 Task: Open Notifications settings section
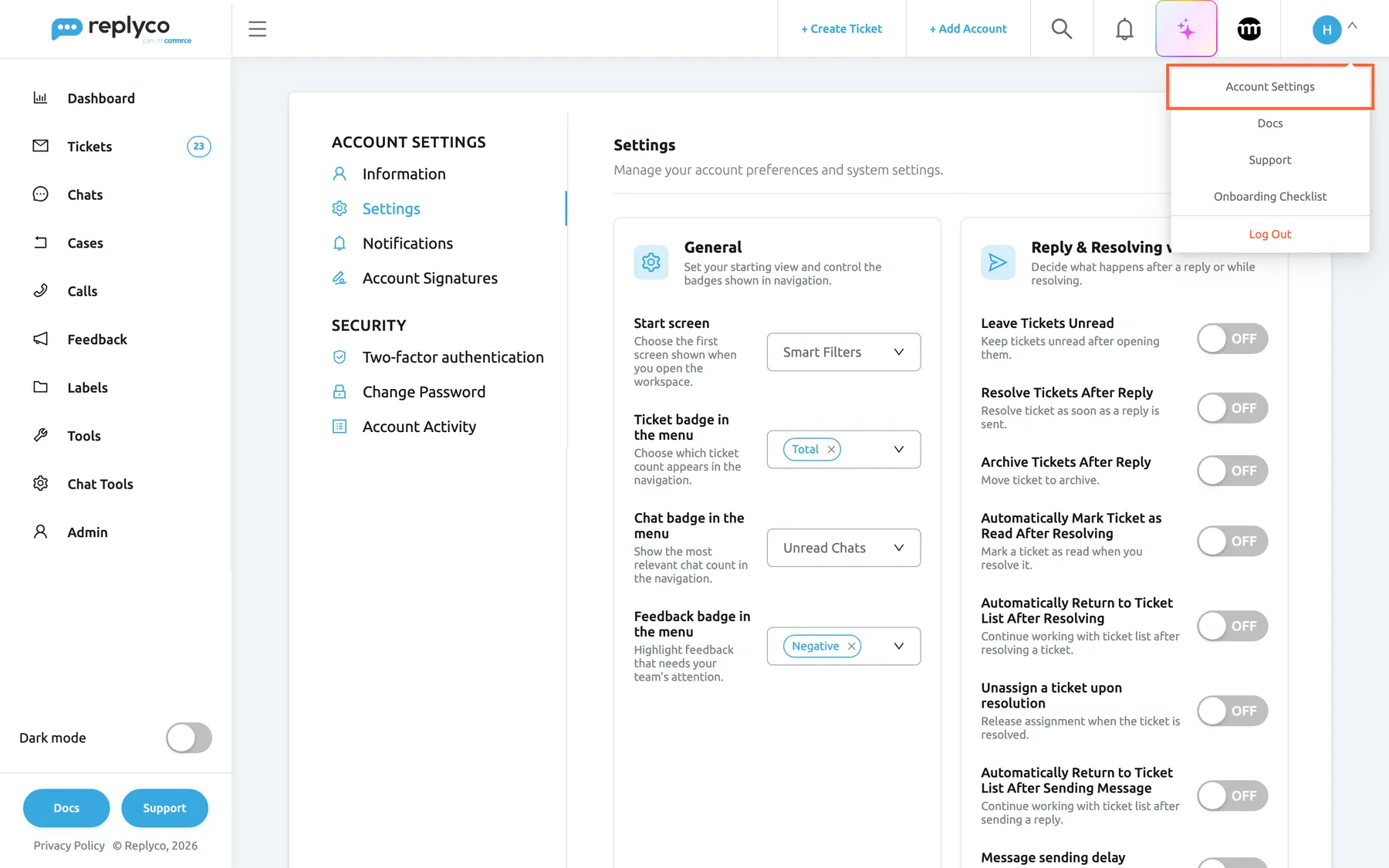point(407,243)
